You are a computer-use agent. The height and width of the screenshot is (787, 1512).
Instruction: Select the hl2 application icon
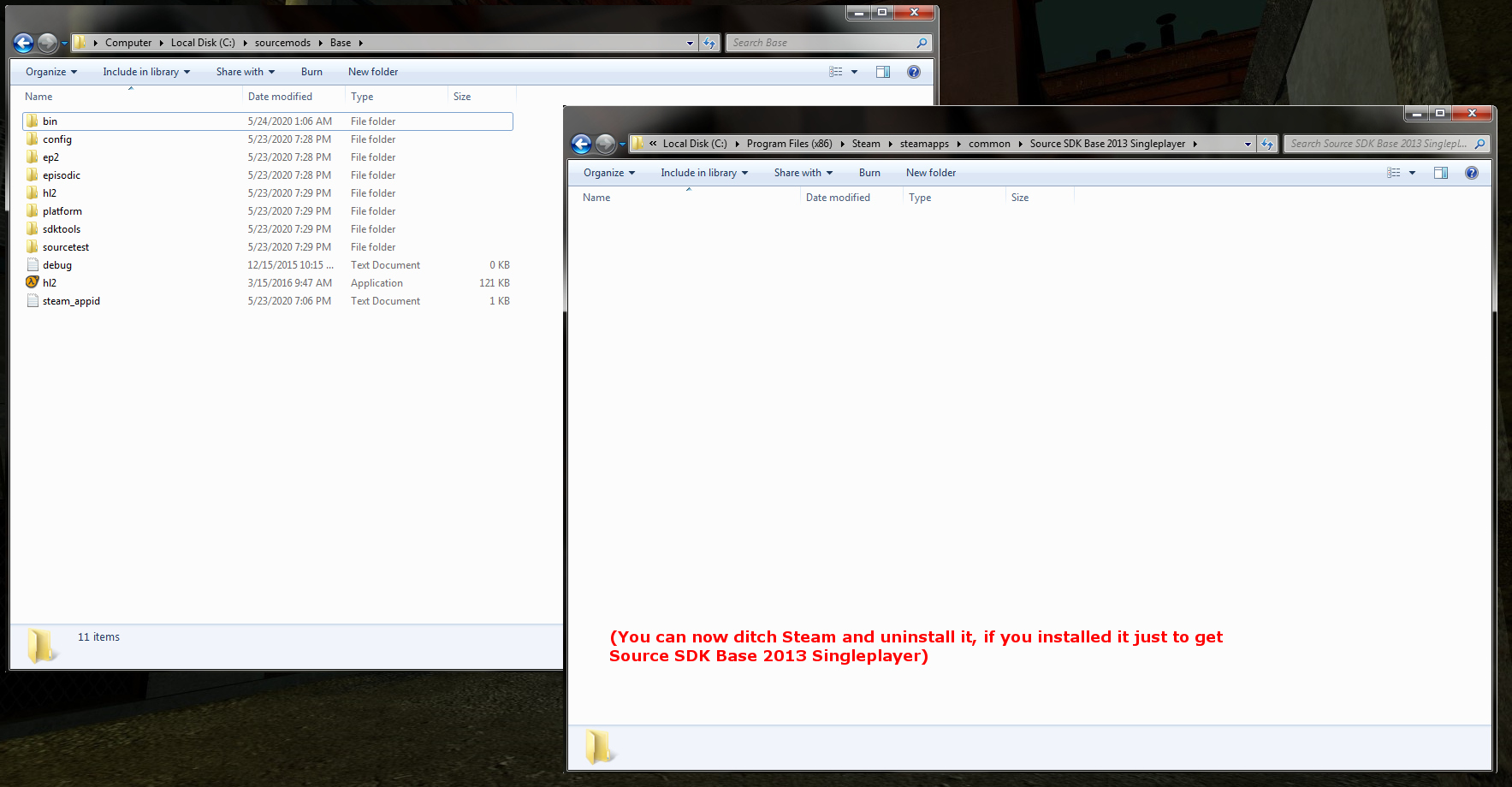coord(33,282)
